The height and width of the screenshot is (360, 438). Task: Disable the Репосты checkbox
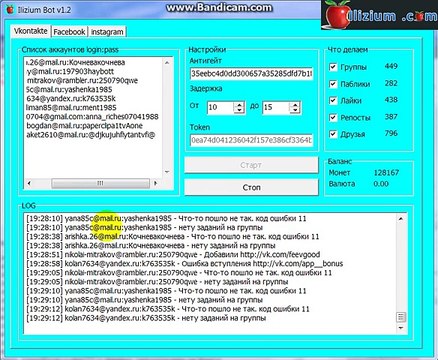pos(333,117)
